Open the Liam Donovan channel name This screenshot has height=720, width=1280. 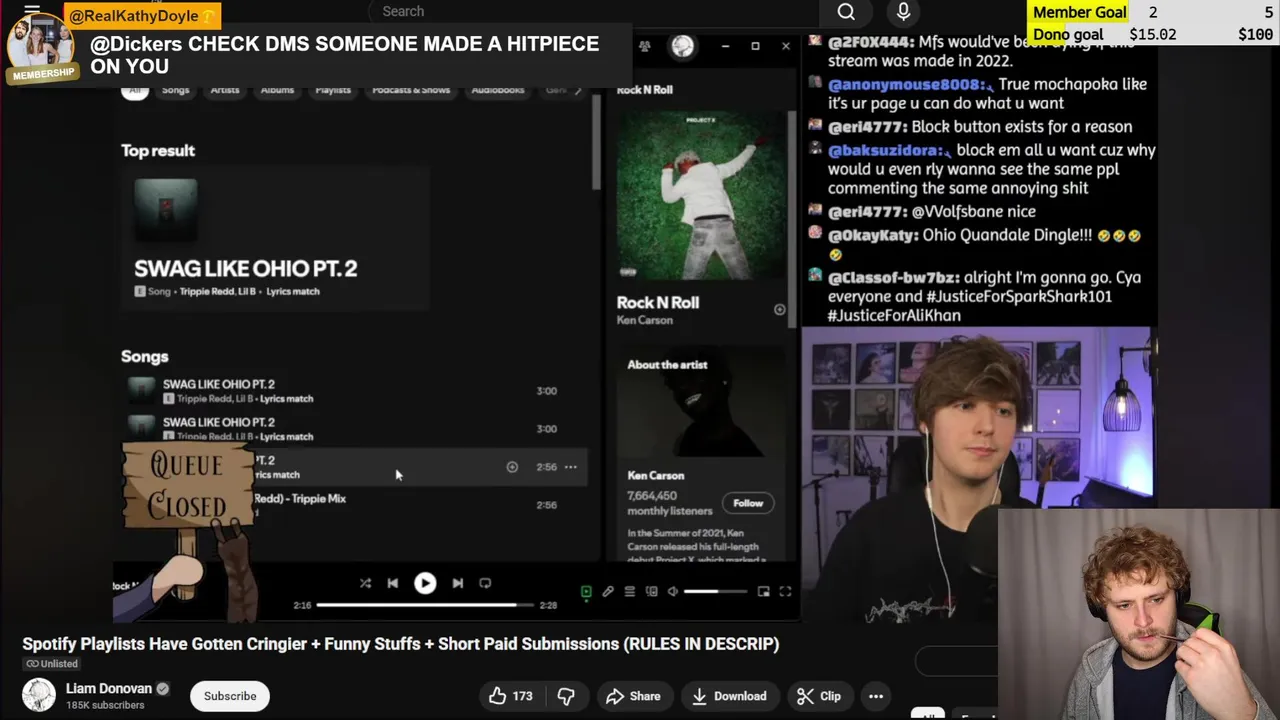coord(109,688)
